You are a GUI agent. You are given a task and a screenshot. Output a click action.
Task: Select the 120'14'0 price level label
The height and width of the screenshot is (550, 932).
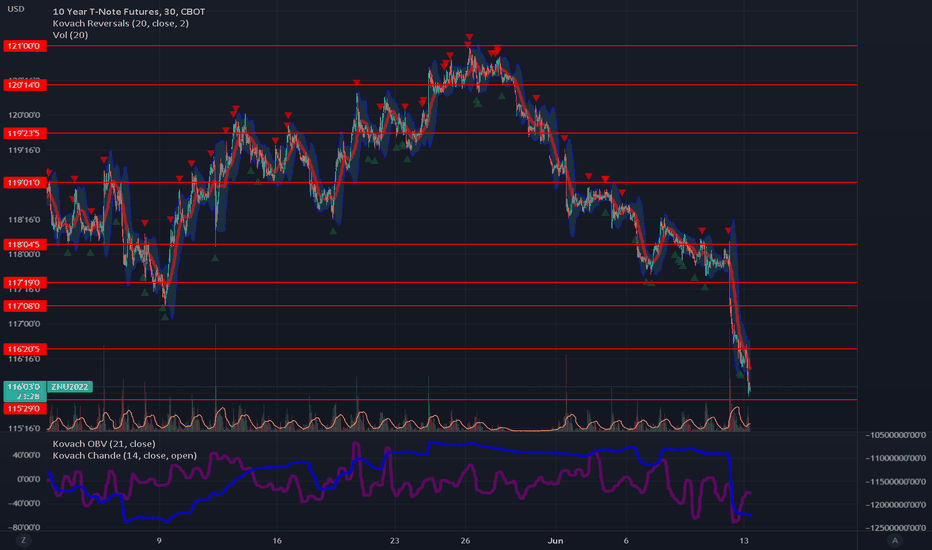click(x=25, y=85)
